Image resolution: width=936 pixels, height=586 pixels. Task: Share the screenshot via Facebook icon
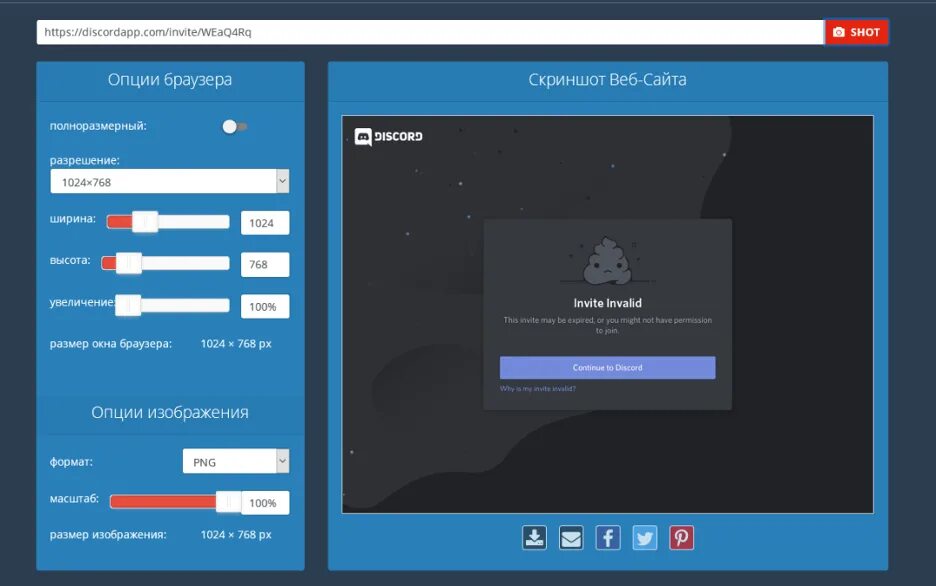tap(608, 538)
